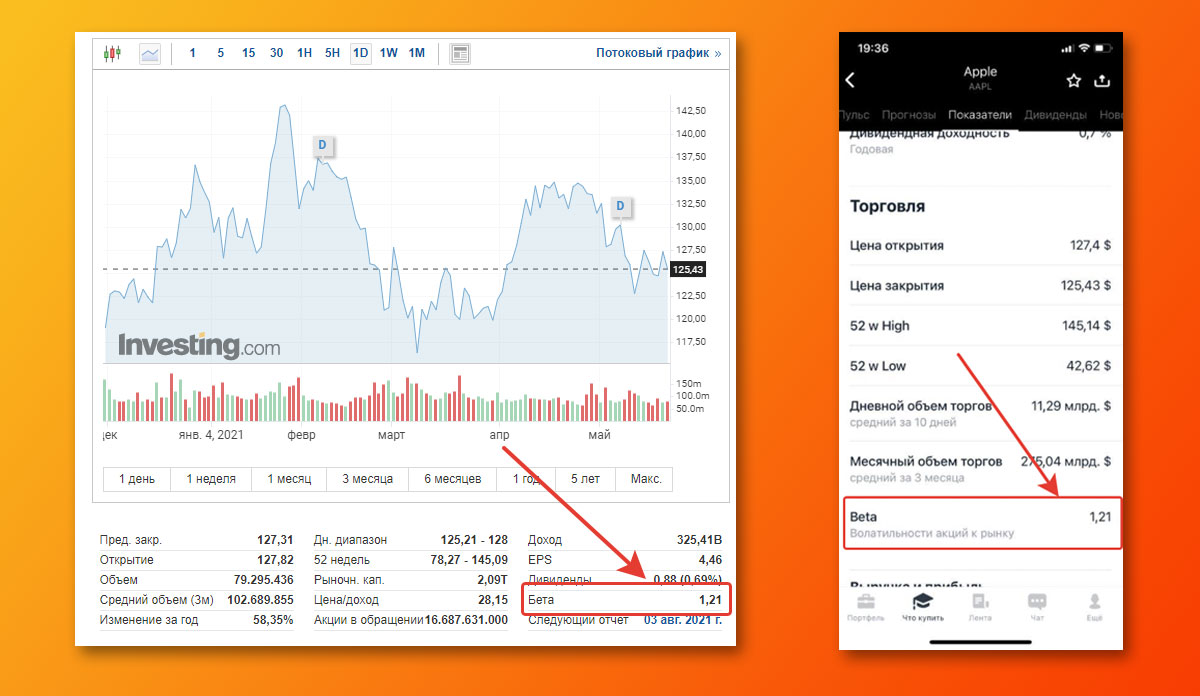Click the February dividend D marker

point(322,146)
